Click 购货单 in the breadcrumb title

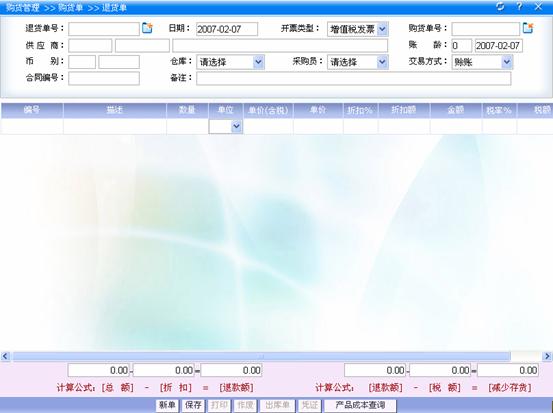(71, 7)
